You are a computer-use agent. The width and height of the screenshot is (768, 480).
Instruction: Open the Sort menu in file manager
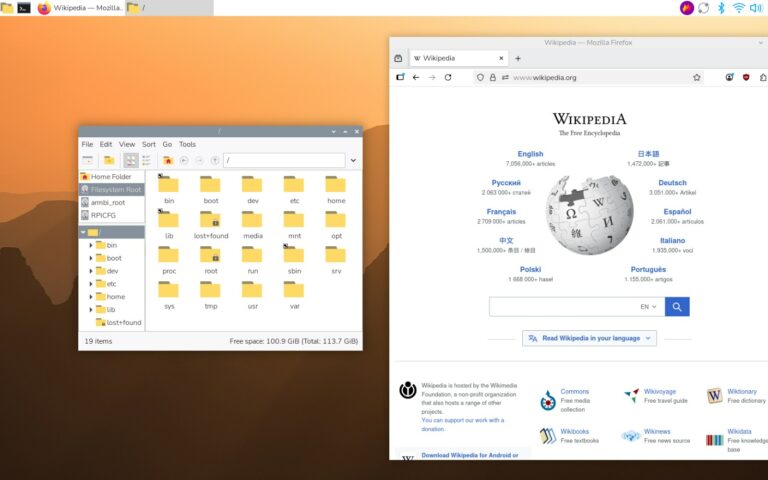149,144
